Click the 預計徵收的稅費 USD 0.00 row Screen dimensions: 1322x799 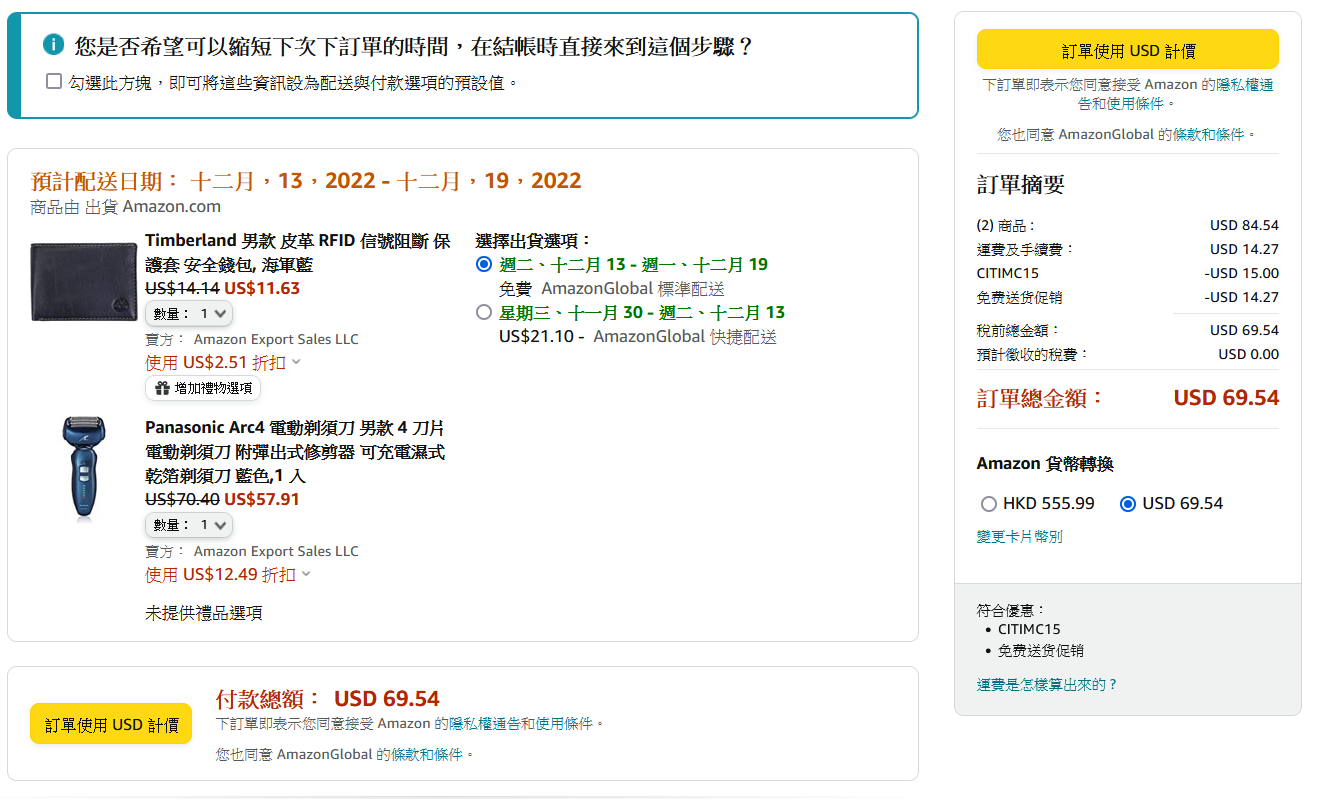point(1127,354)
